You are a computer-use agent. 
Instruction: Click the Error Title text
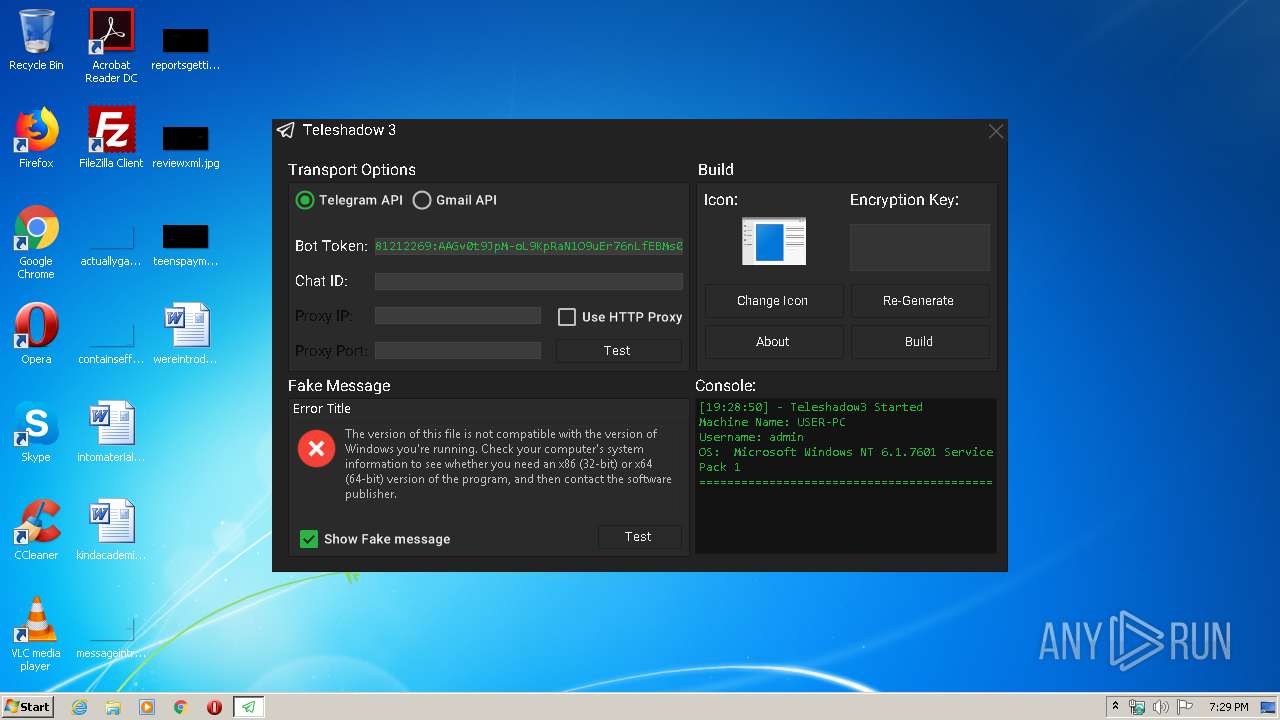pyautogui.click(x=322, y=409)
